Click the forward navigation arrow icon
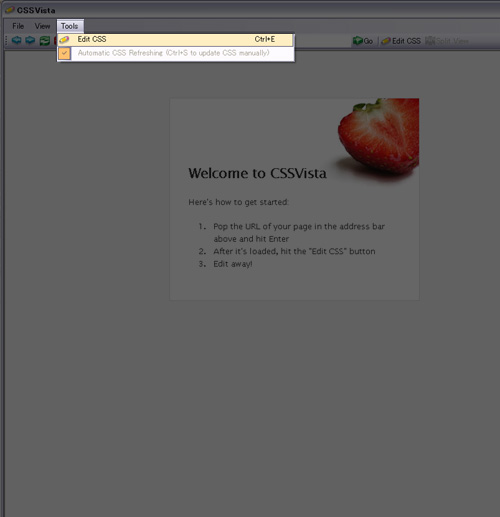Screen dimensions: 500x517 pos(30,40)
